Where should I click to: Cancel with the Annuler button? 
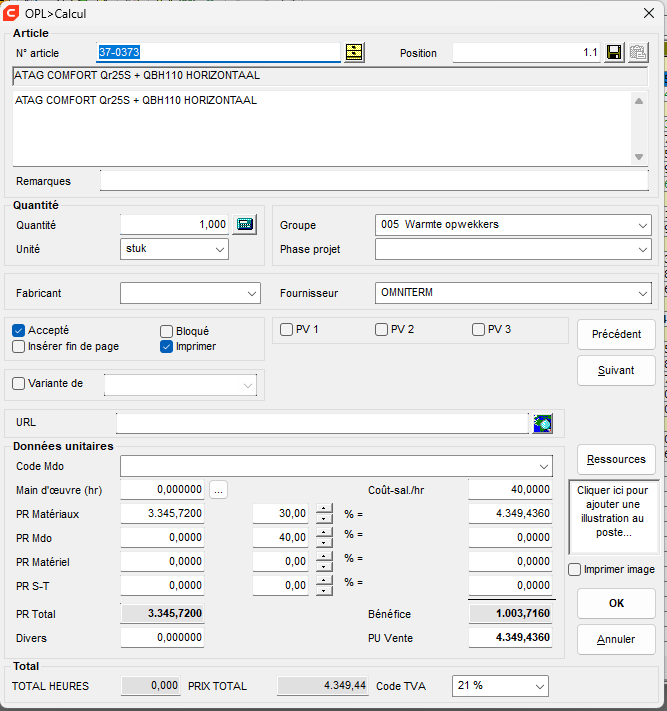[x=616, y=639]
